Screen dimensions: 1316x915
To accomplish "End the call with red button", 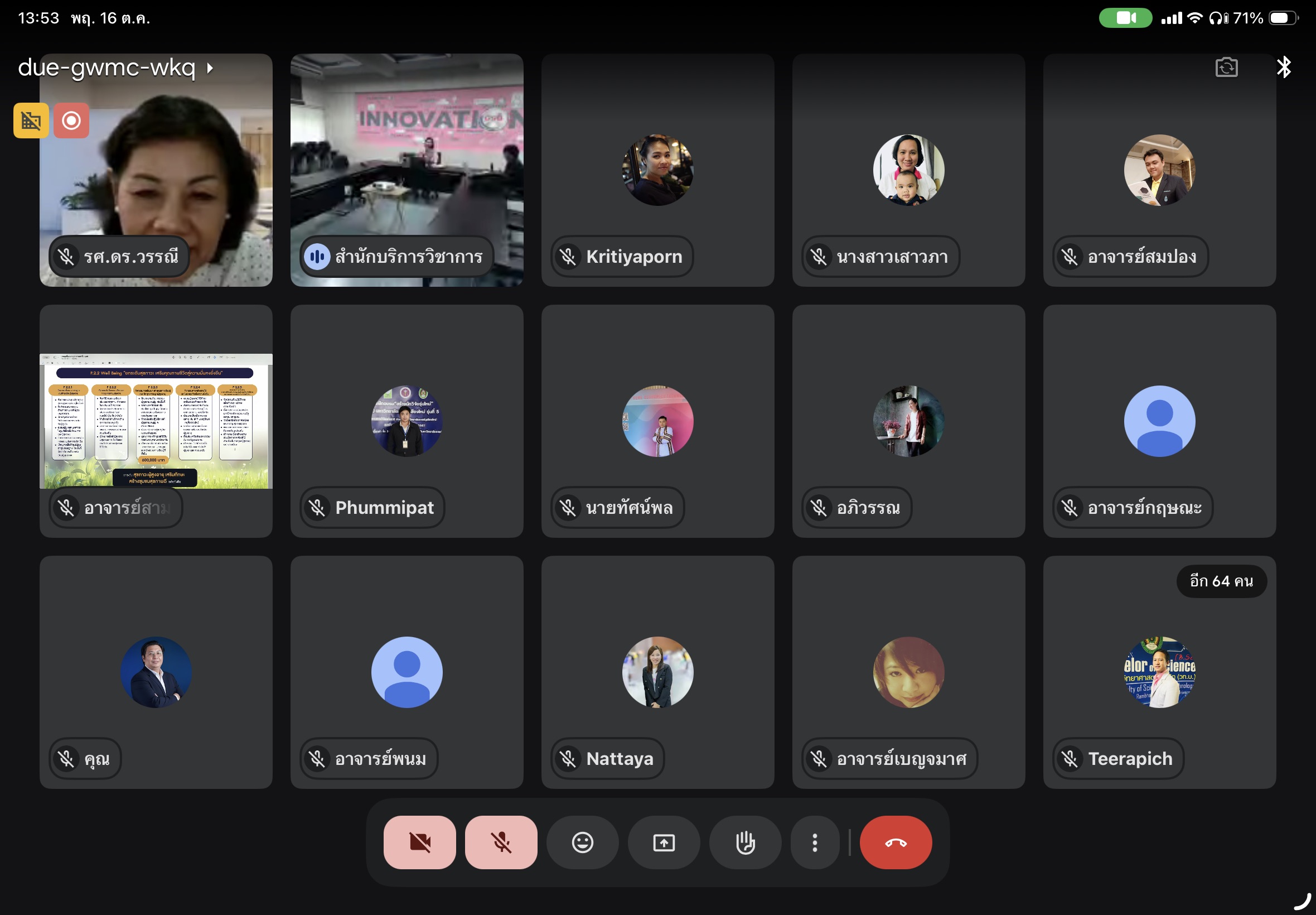I will [896, 842].
